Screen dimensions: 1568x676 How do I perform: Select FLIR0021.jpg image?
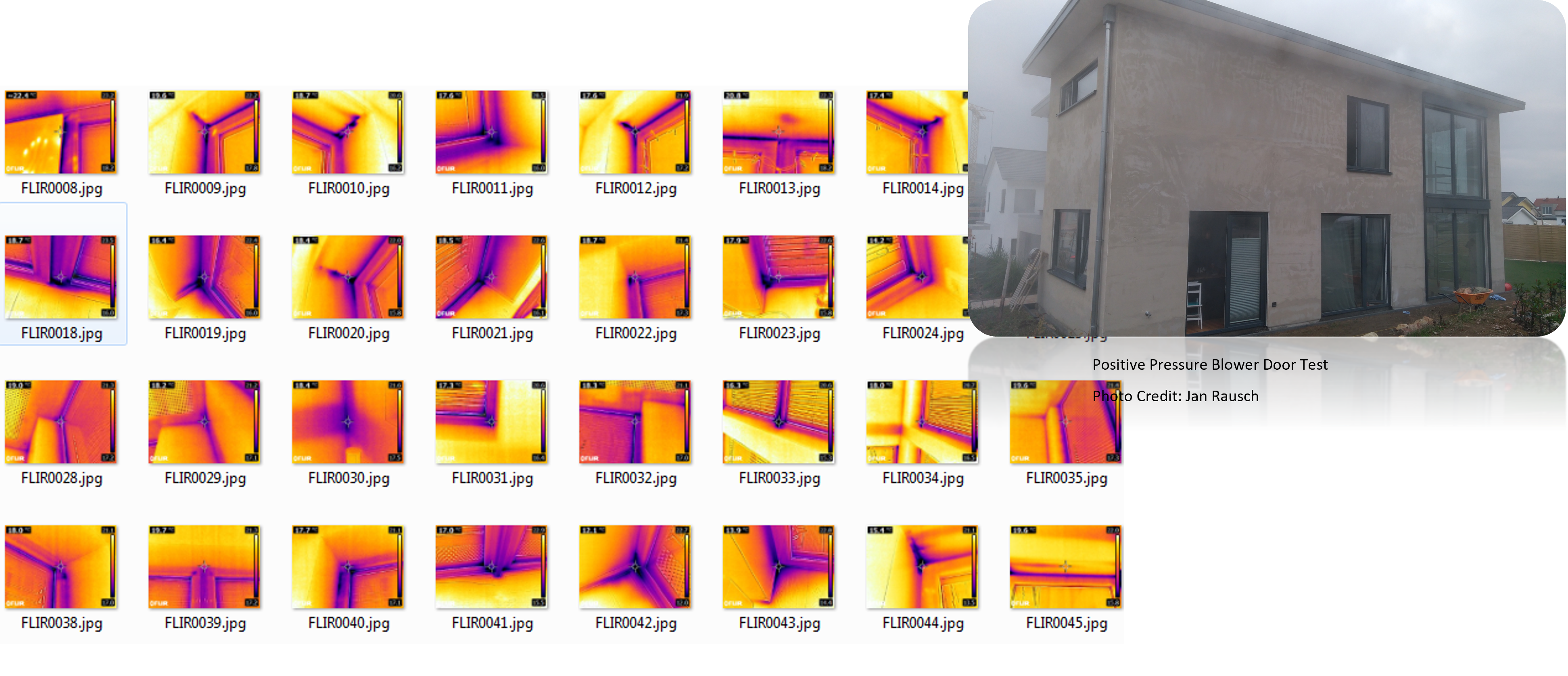pyautogui.click(x=492, y=277)
